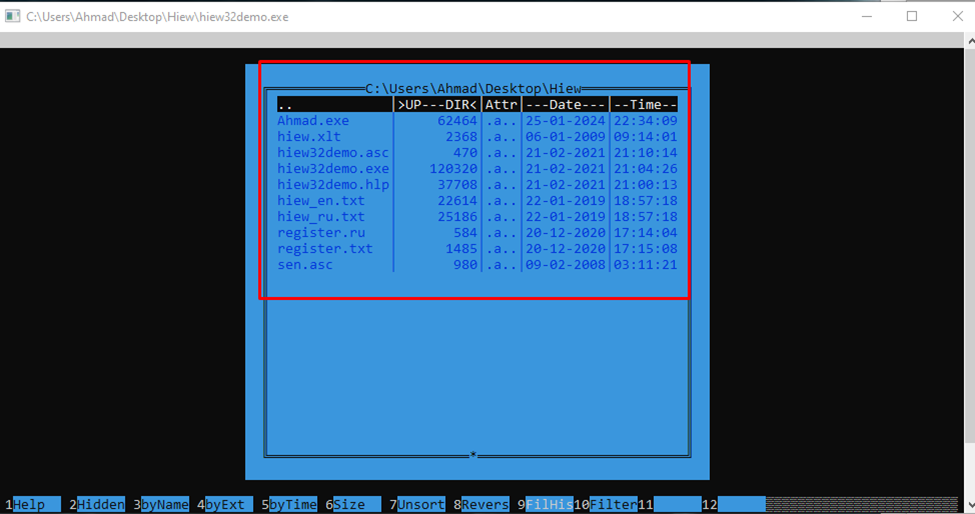Click the 7Unsort function key
Screen dimensions: 975x514
coord(417,504)
